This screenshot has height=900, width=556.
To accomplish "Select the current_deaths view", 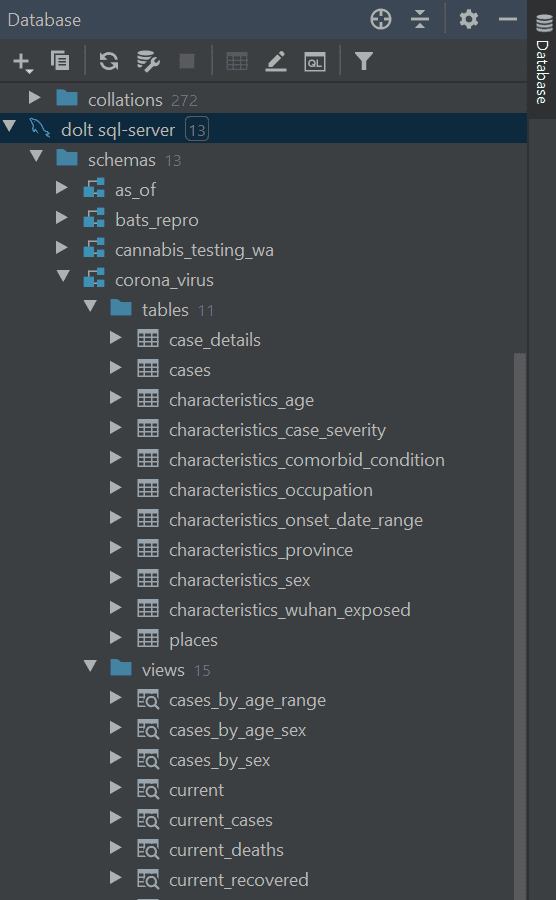I will click(226, 850).
